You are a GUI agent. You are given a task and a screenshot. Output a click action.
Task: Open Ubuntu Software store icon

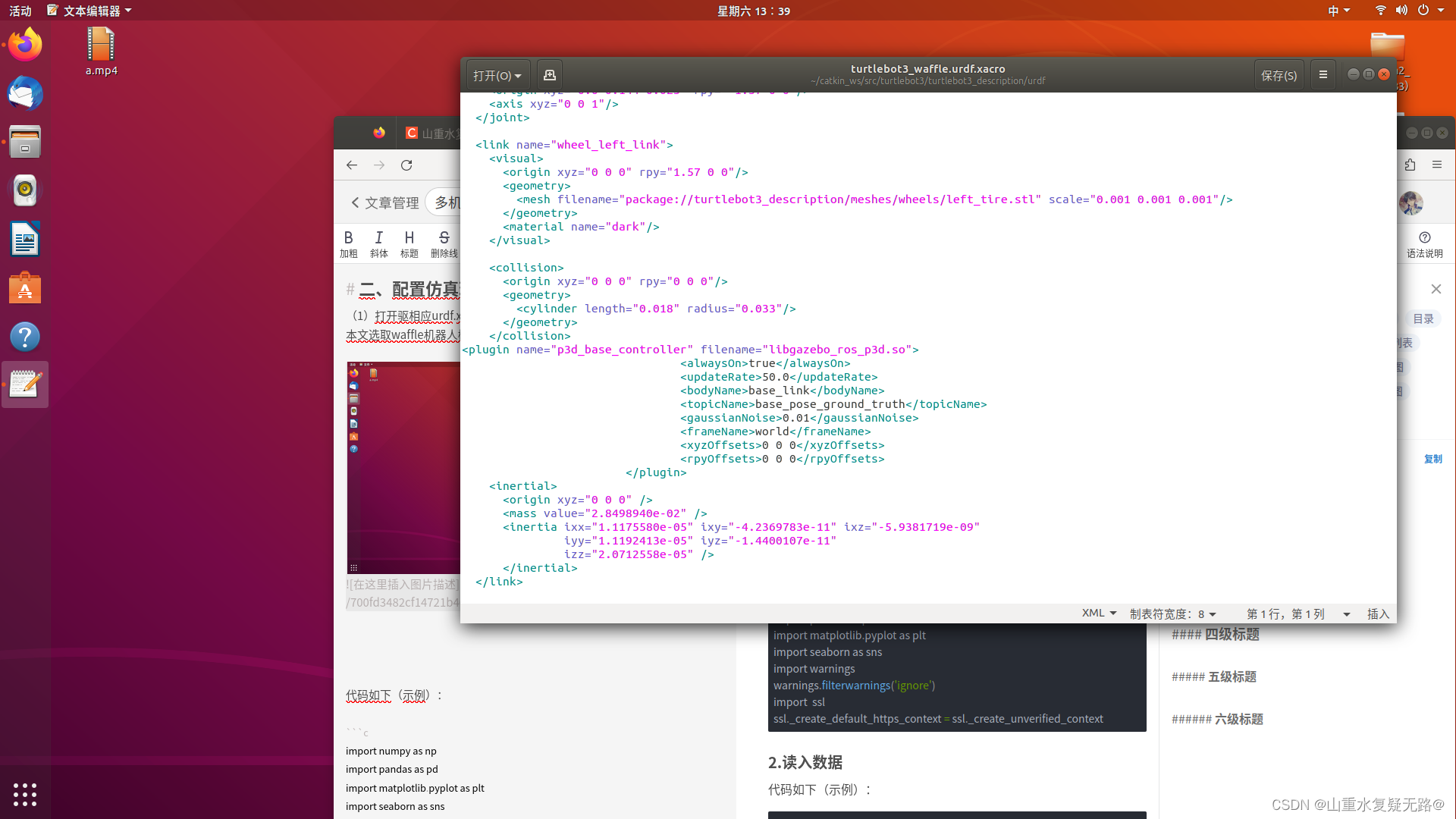[25, 288]
